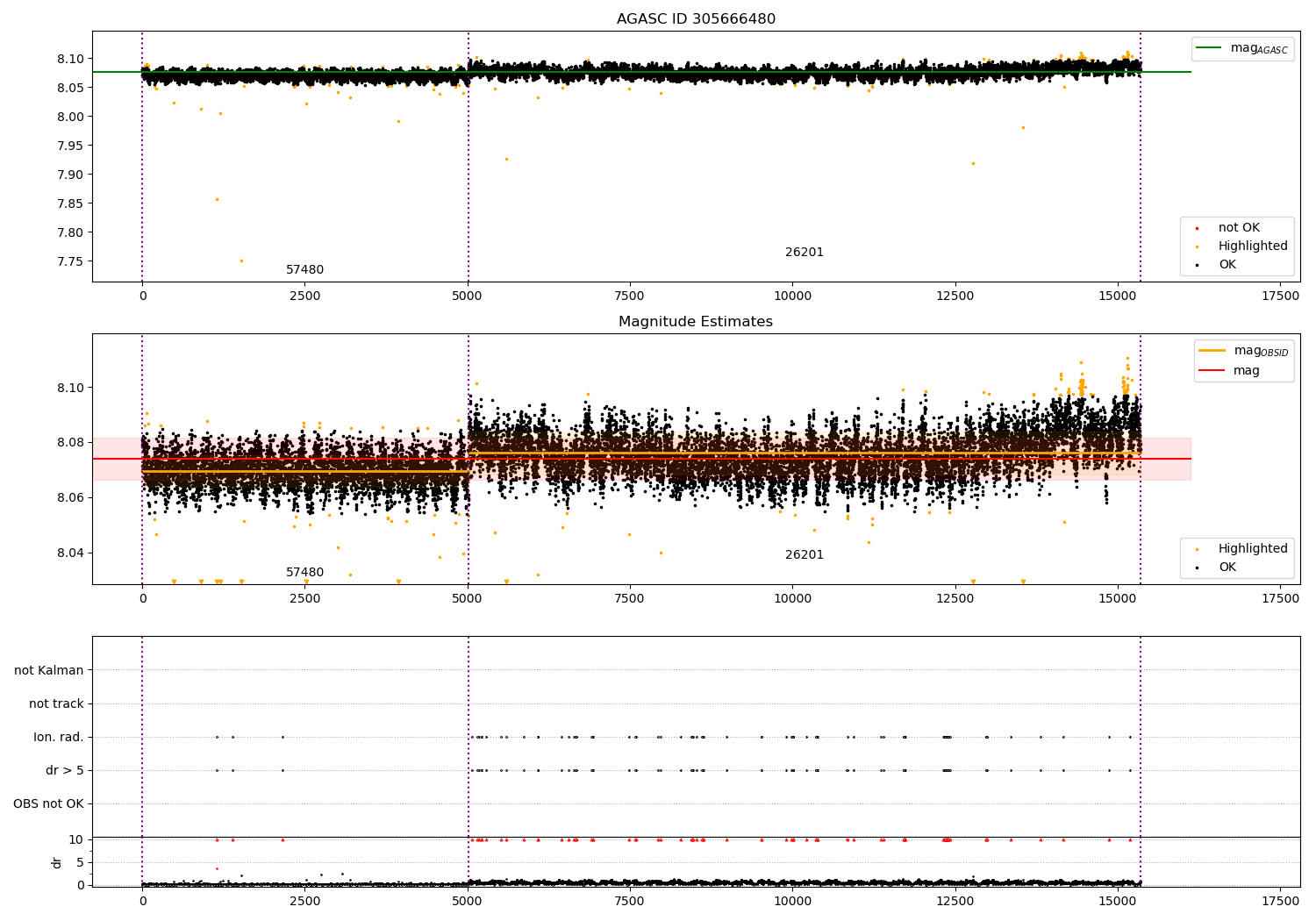
Task: Click x-tick "10000" under the top plot
Action: point(792,296)
